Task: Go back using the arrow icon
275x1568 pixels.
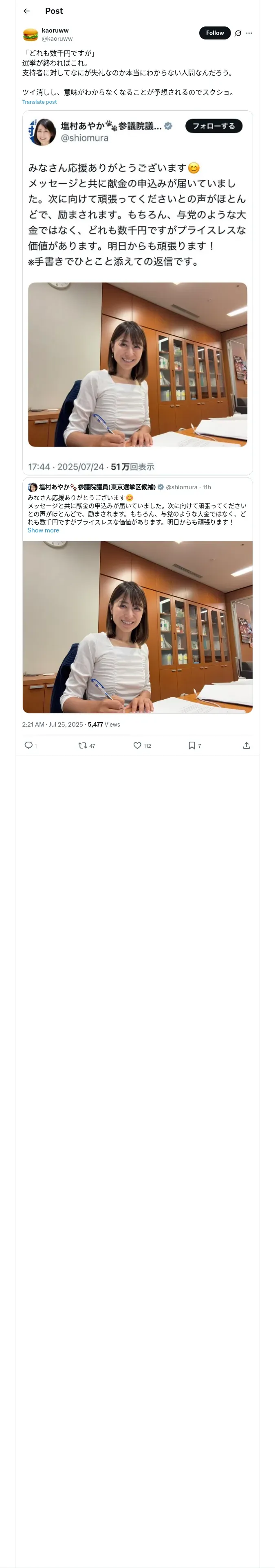Action: (x=26, y=11)
